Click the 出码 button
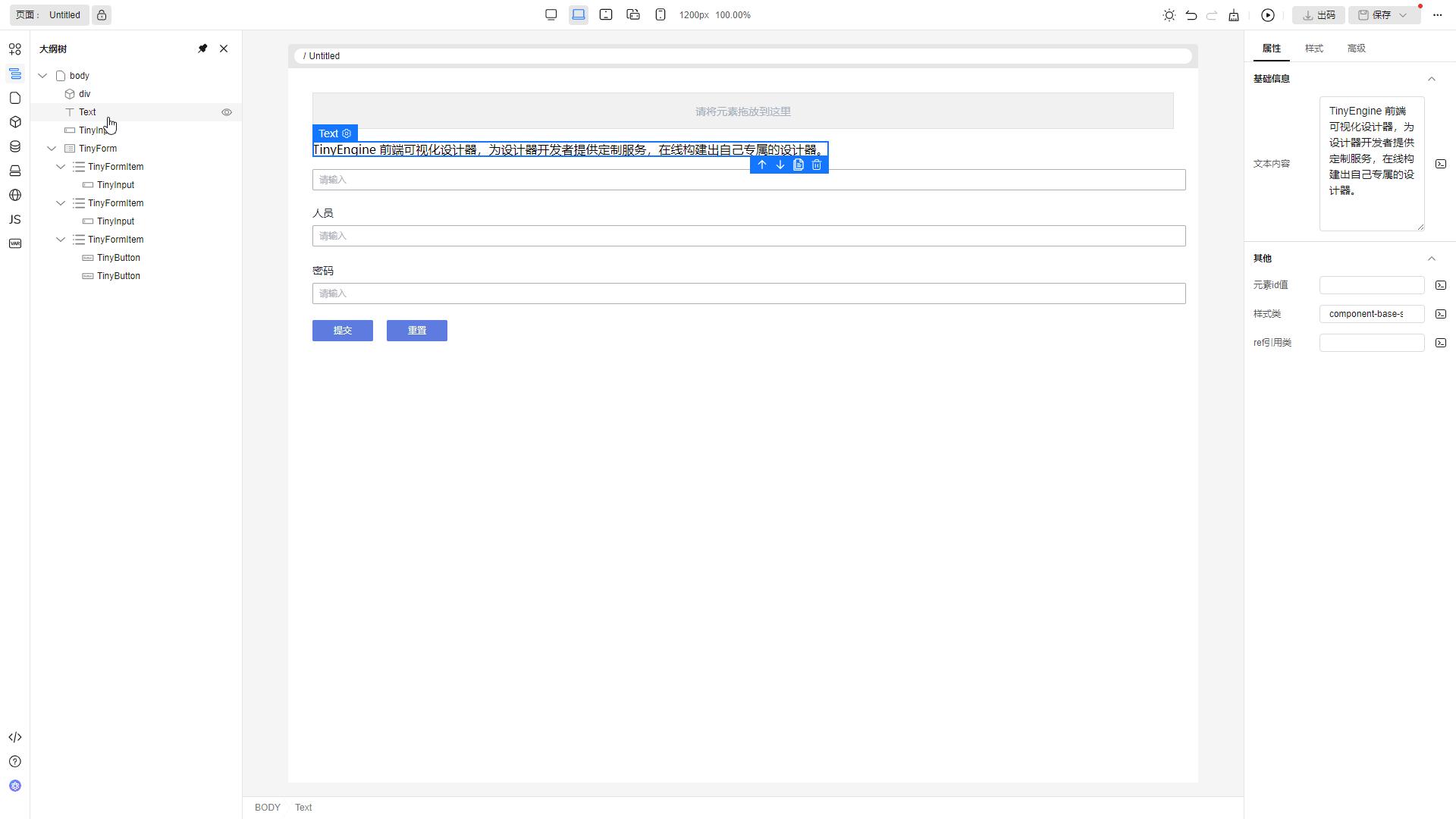1456x819 pixels. point(1319,15)
